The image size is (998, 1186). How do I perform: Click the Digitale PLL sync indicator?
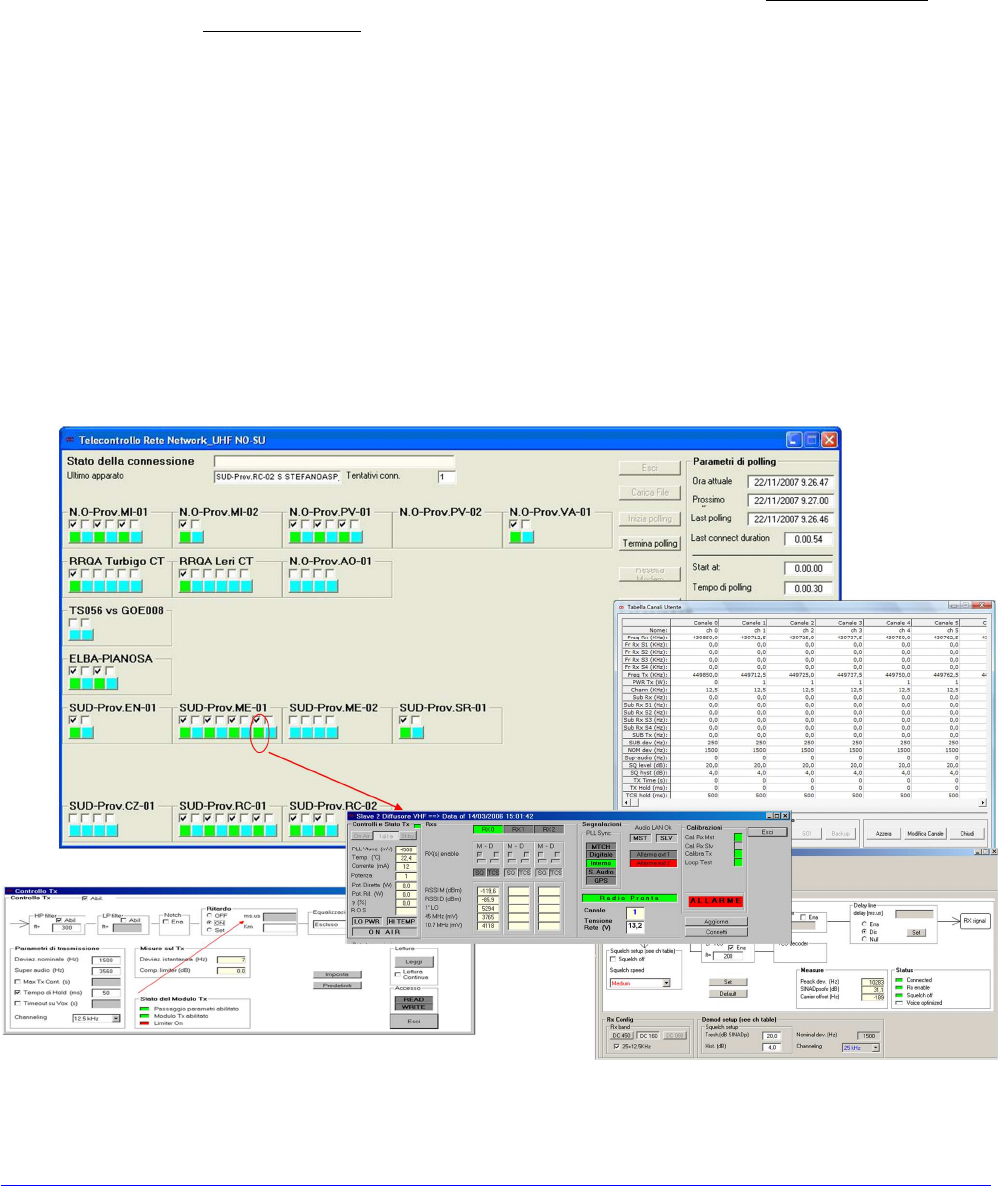click(601, 855)
